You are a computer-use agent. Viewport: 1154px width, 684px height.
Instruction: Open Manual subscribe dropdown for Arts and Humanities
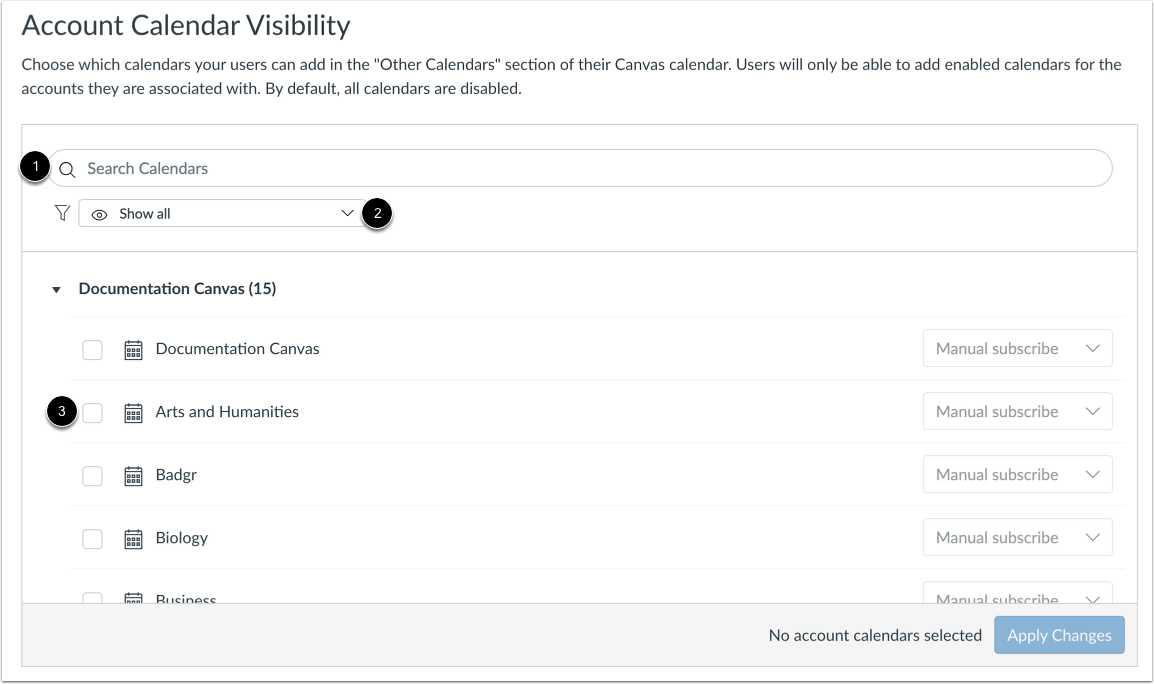1017,411
